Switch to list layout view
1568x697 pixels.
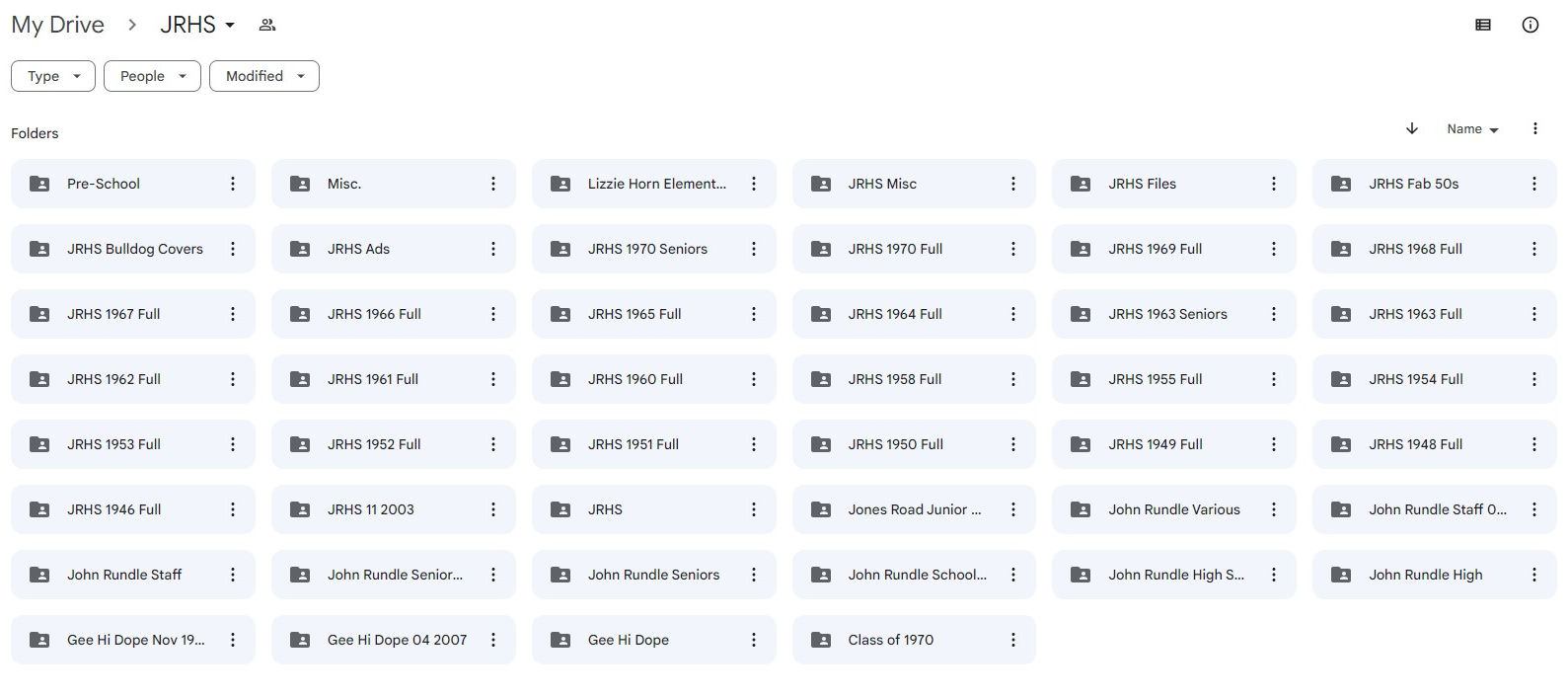[1482, 26]
